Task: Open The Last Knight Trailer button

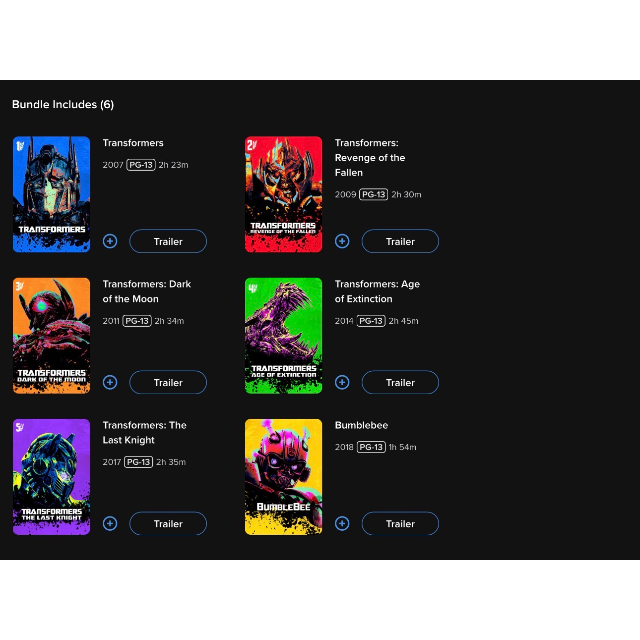Action: [x=168, y=524]
